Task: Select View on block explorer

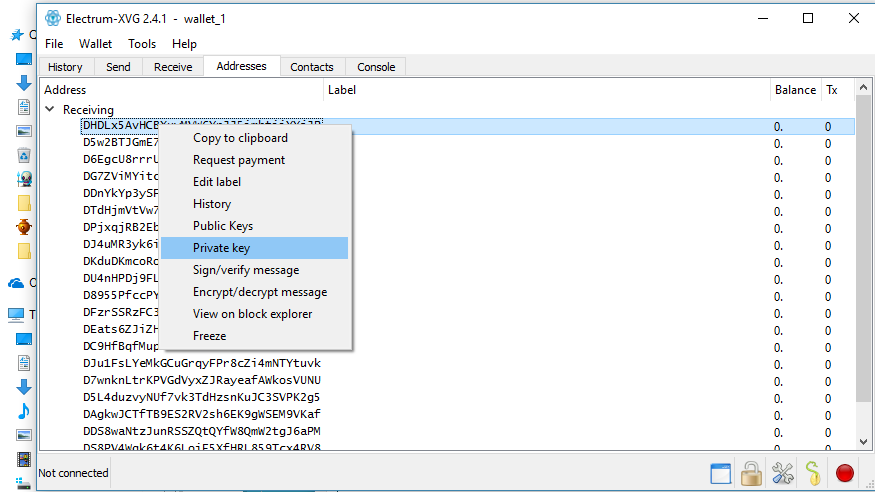Action: [x=254, y=314]
